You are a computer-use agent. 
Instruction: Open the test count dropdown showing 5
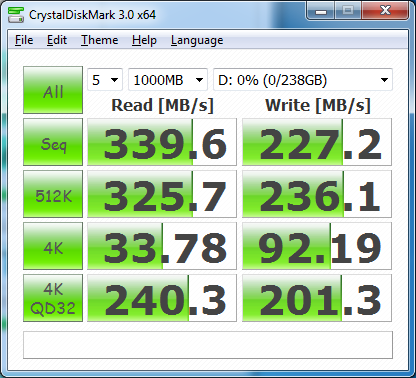coord(105,80)
